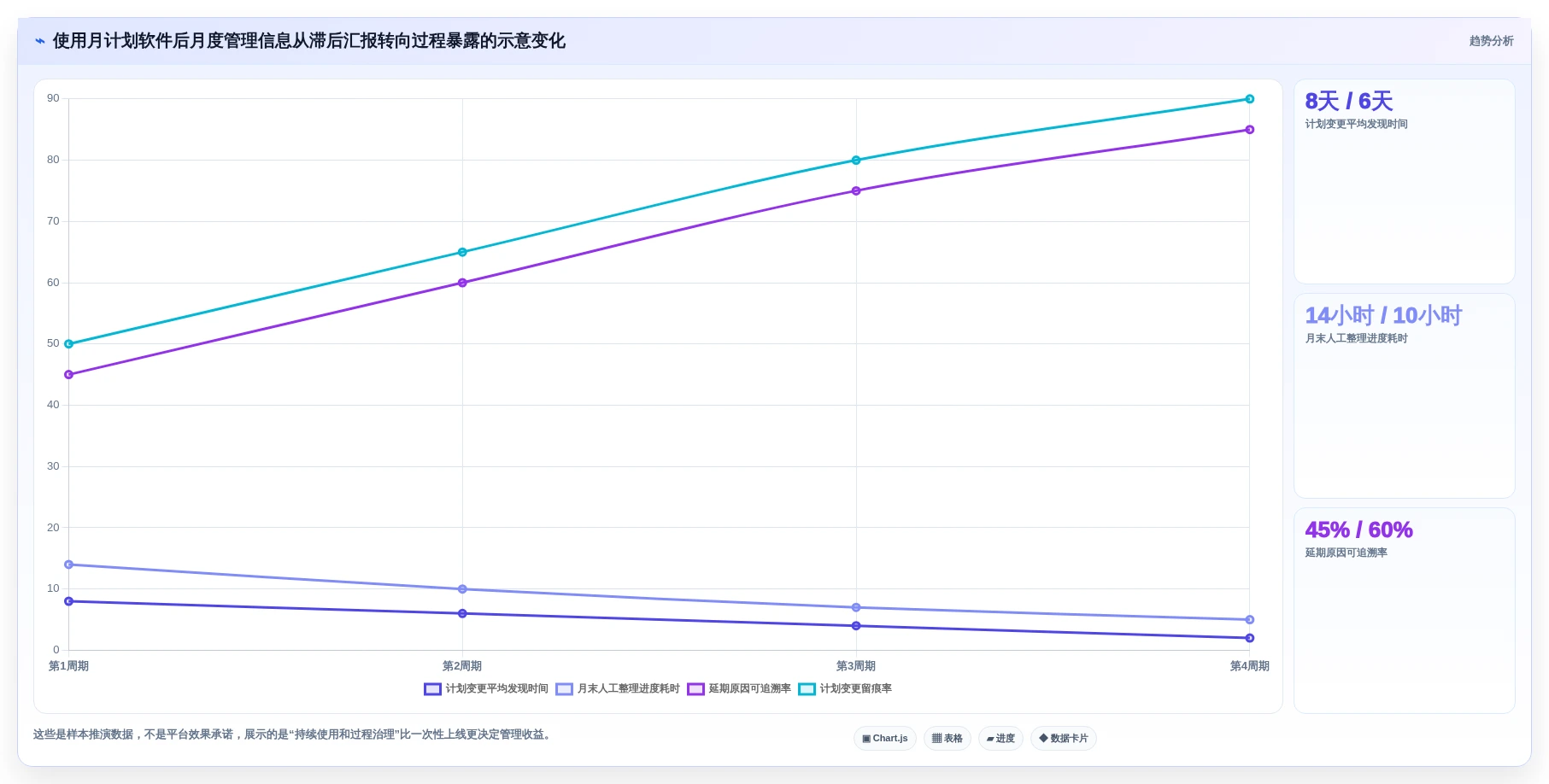Click the Chart.js tag chip
1549x784 pixels.
[x=885, y=738]
